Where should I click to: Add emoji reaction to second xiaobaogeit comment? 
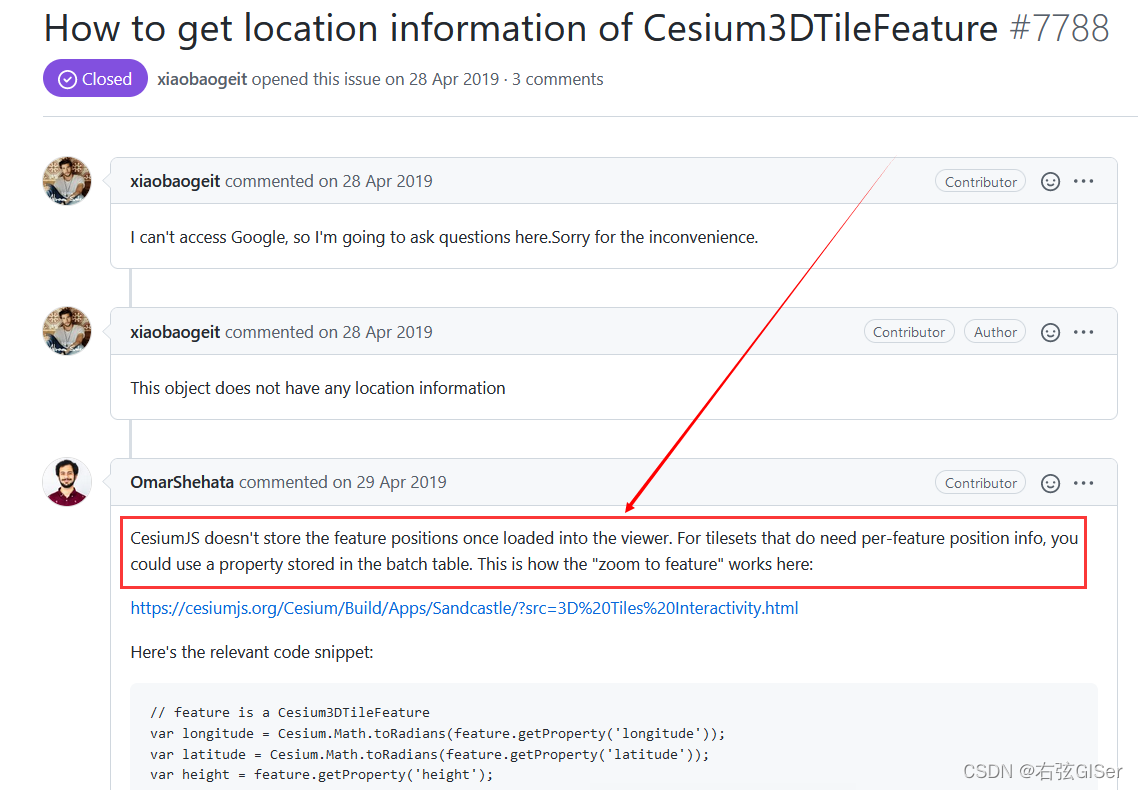1050,332
